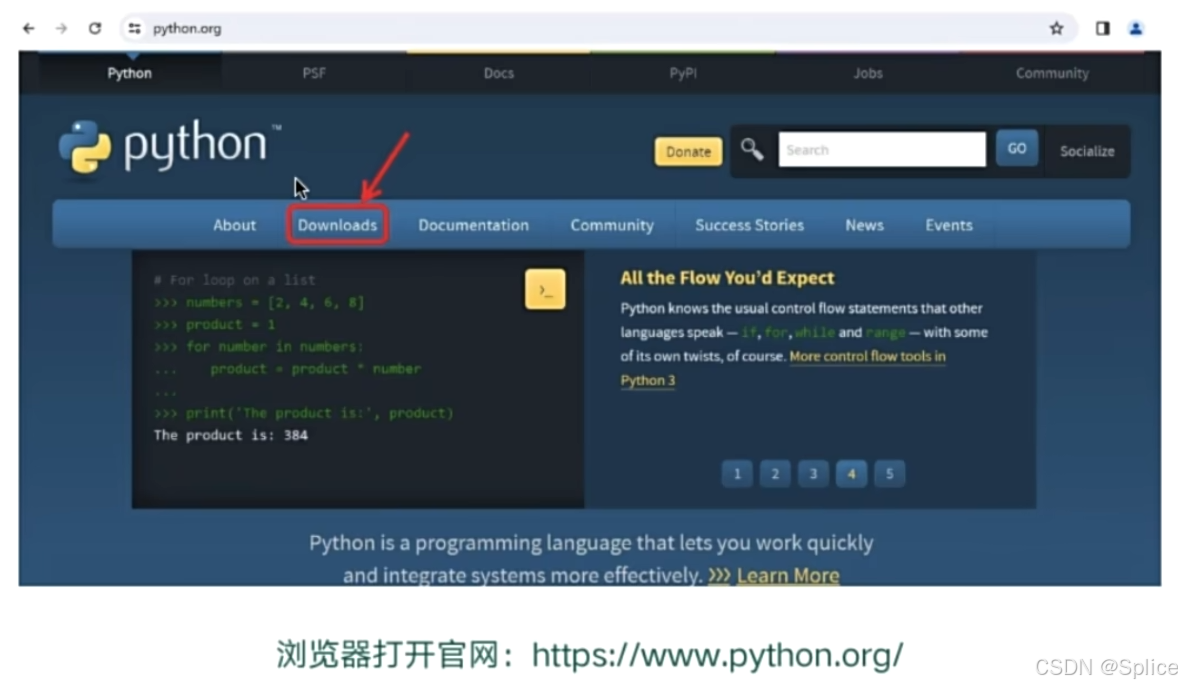1182x687 pixels.
Task: Select the search magnifier icon
Action: [x=753, y=148]
